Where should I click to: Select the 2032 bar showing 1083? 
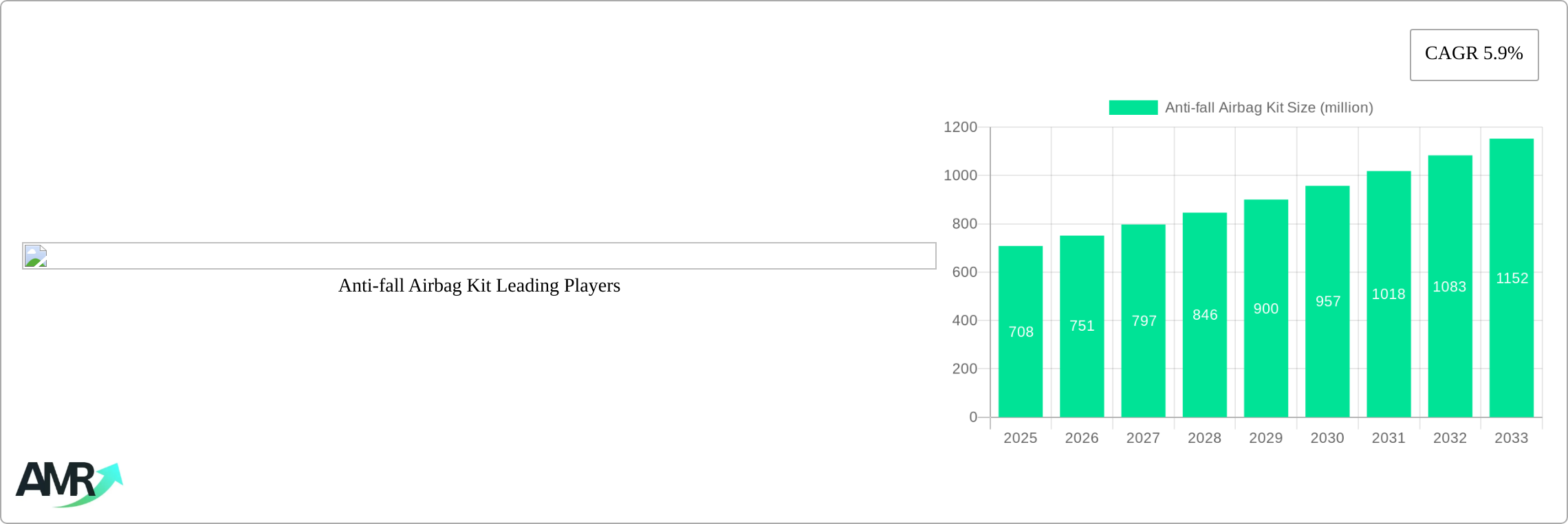tap(1450, 286)
